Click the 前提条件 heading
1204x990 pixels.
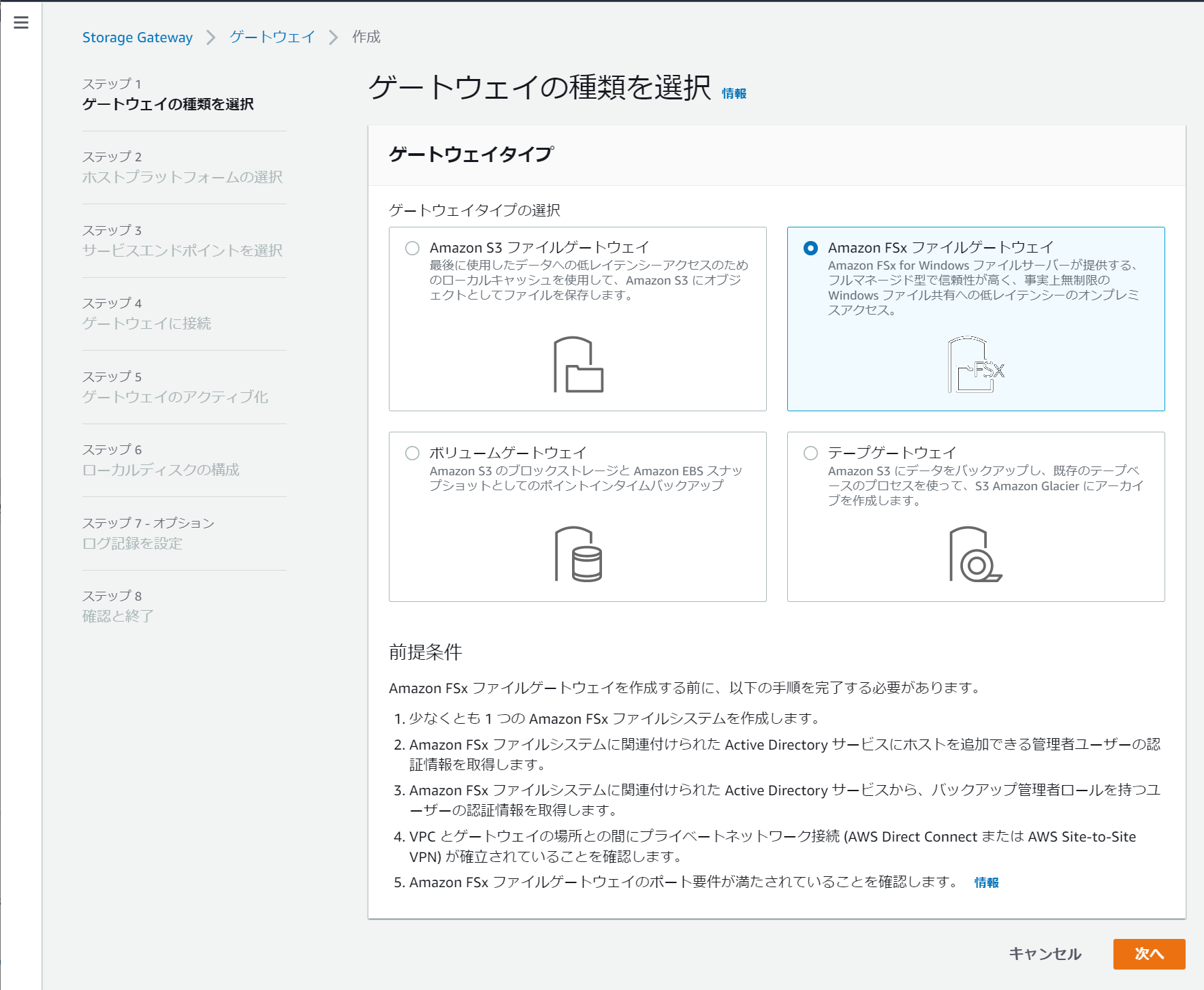pyautogui.click(x=426, y=652)
